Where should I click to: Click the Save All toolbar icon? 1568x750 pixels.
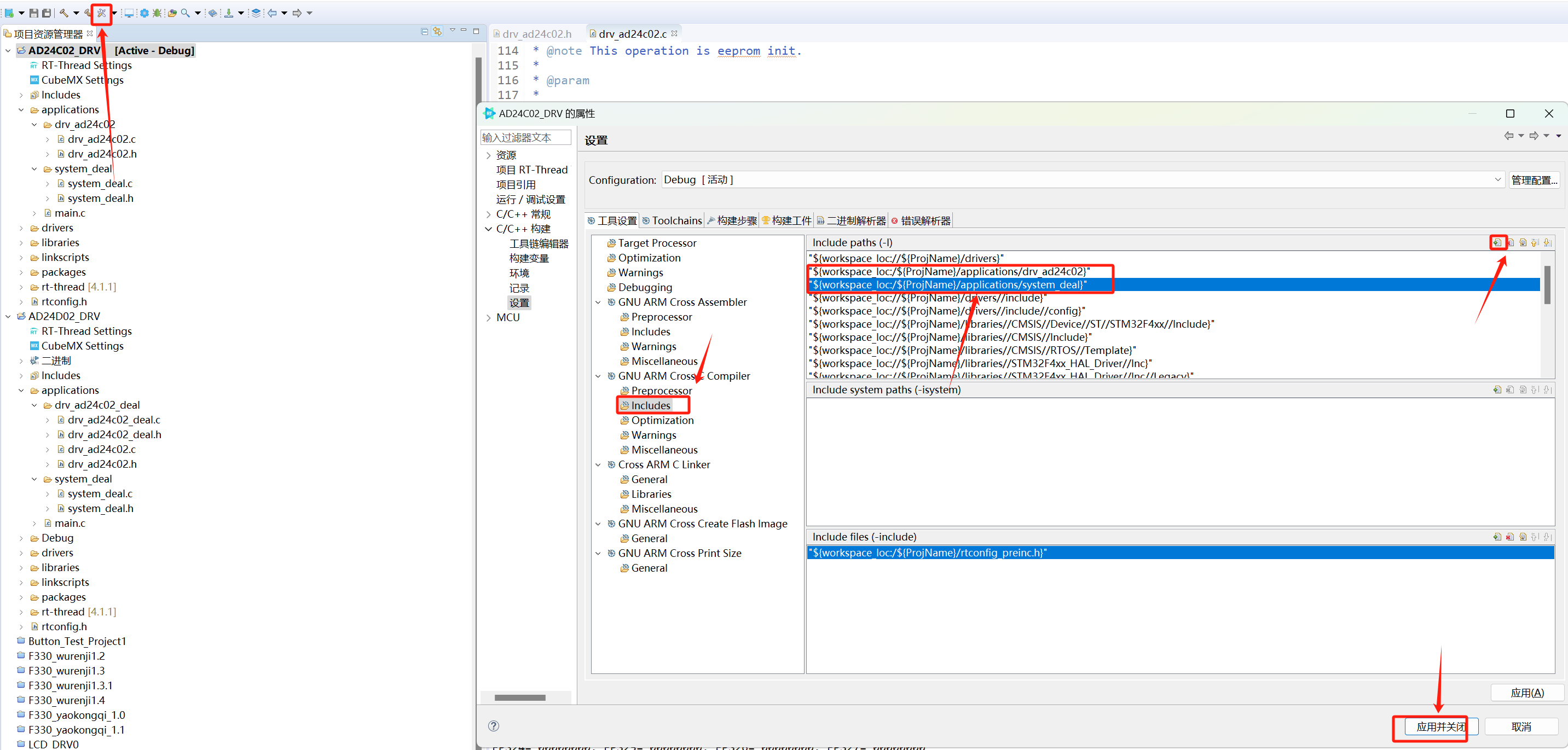pyautogui.click(x=47, y=13)
